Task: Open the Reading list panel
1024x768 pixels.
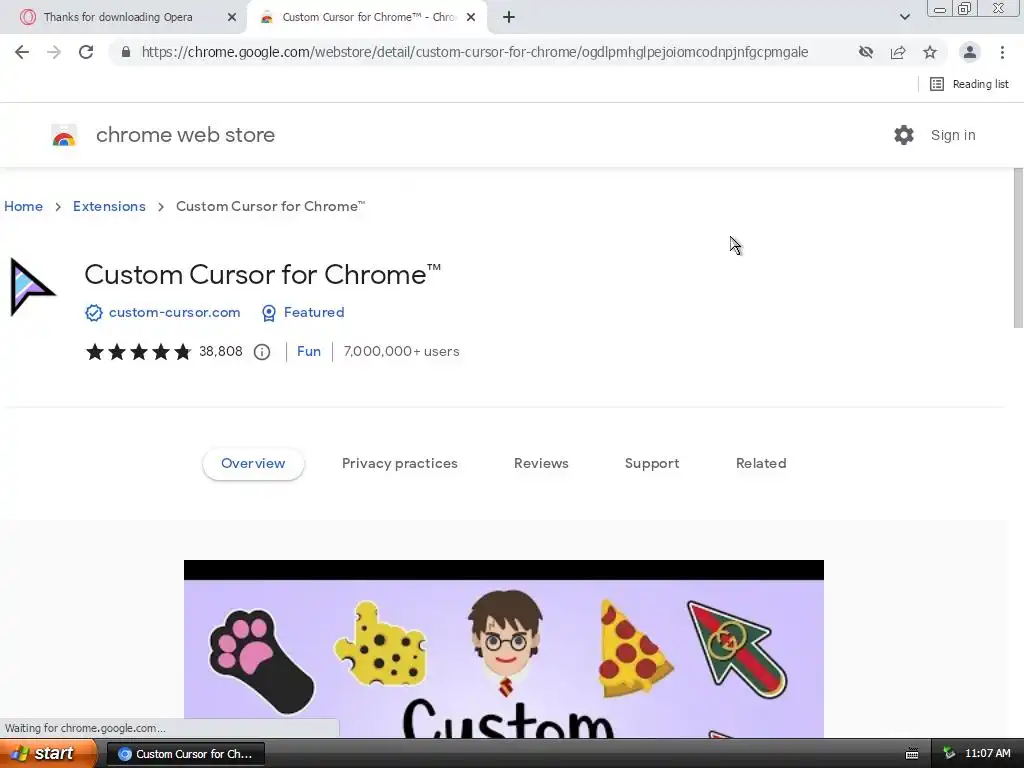Action: coord(970,84)
